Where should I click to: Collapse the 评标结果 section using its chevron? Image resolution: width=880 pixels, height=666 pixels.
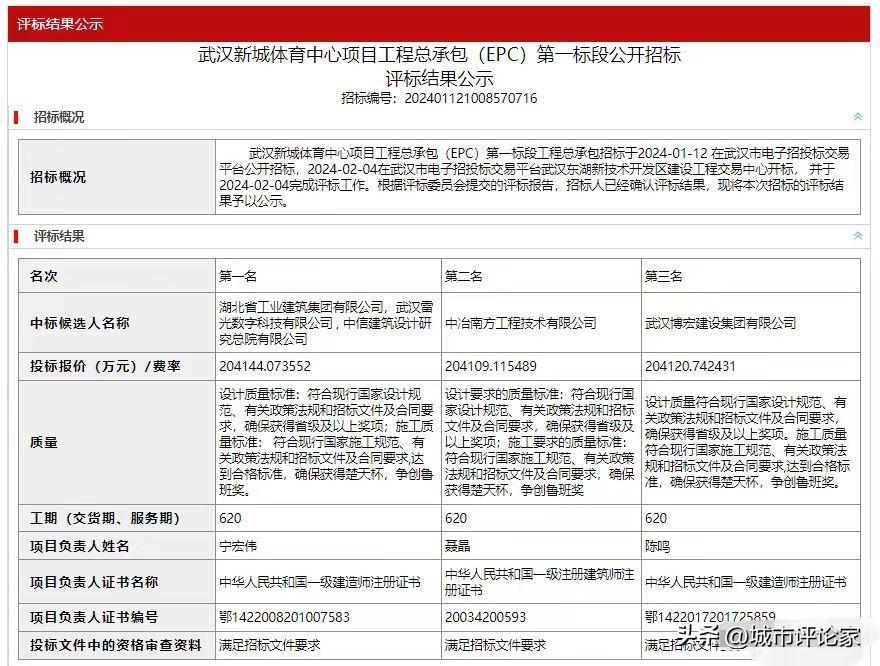click(x=857, y=236)
